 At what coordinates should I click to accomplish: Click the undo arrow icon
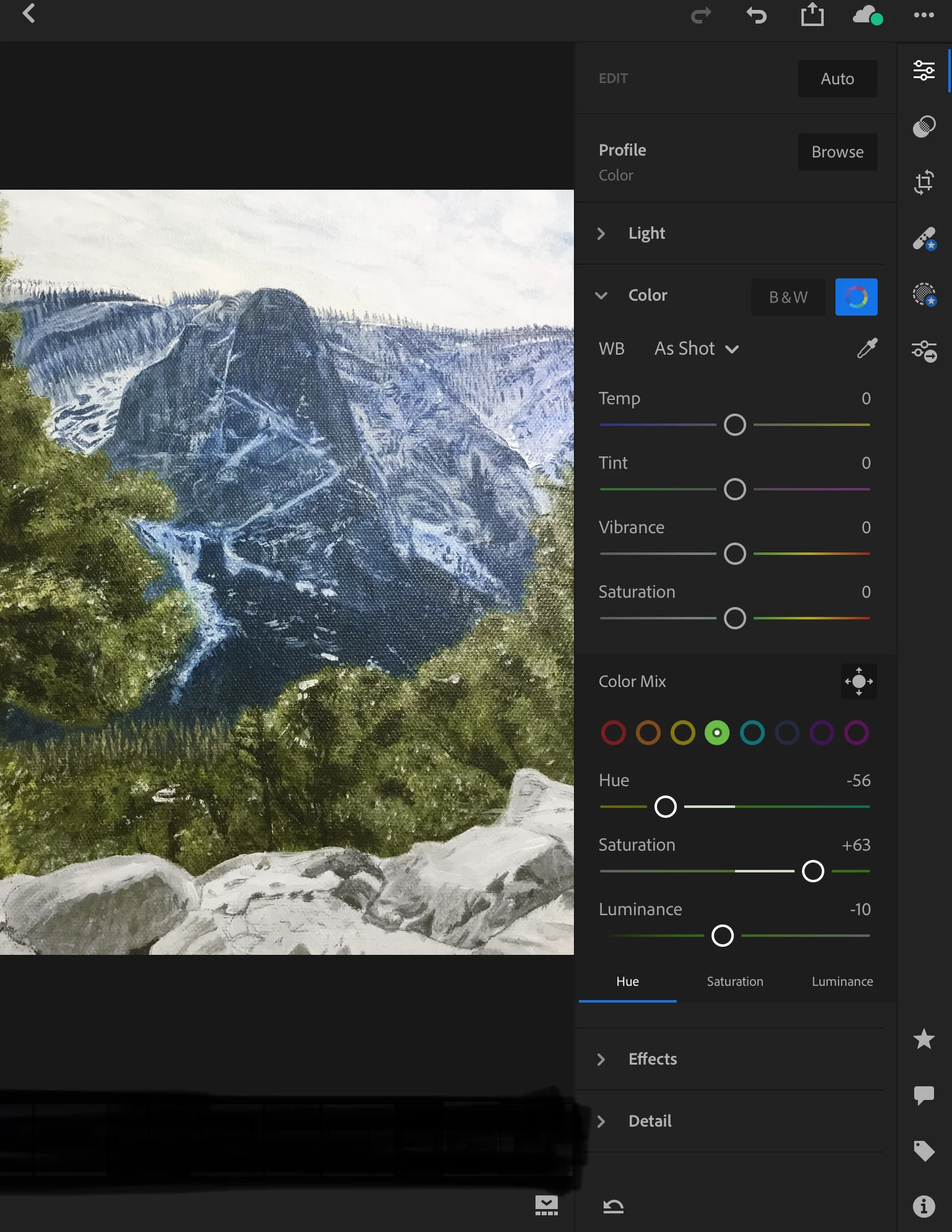(756, 15)
